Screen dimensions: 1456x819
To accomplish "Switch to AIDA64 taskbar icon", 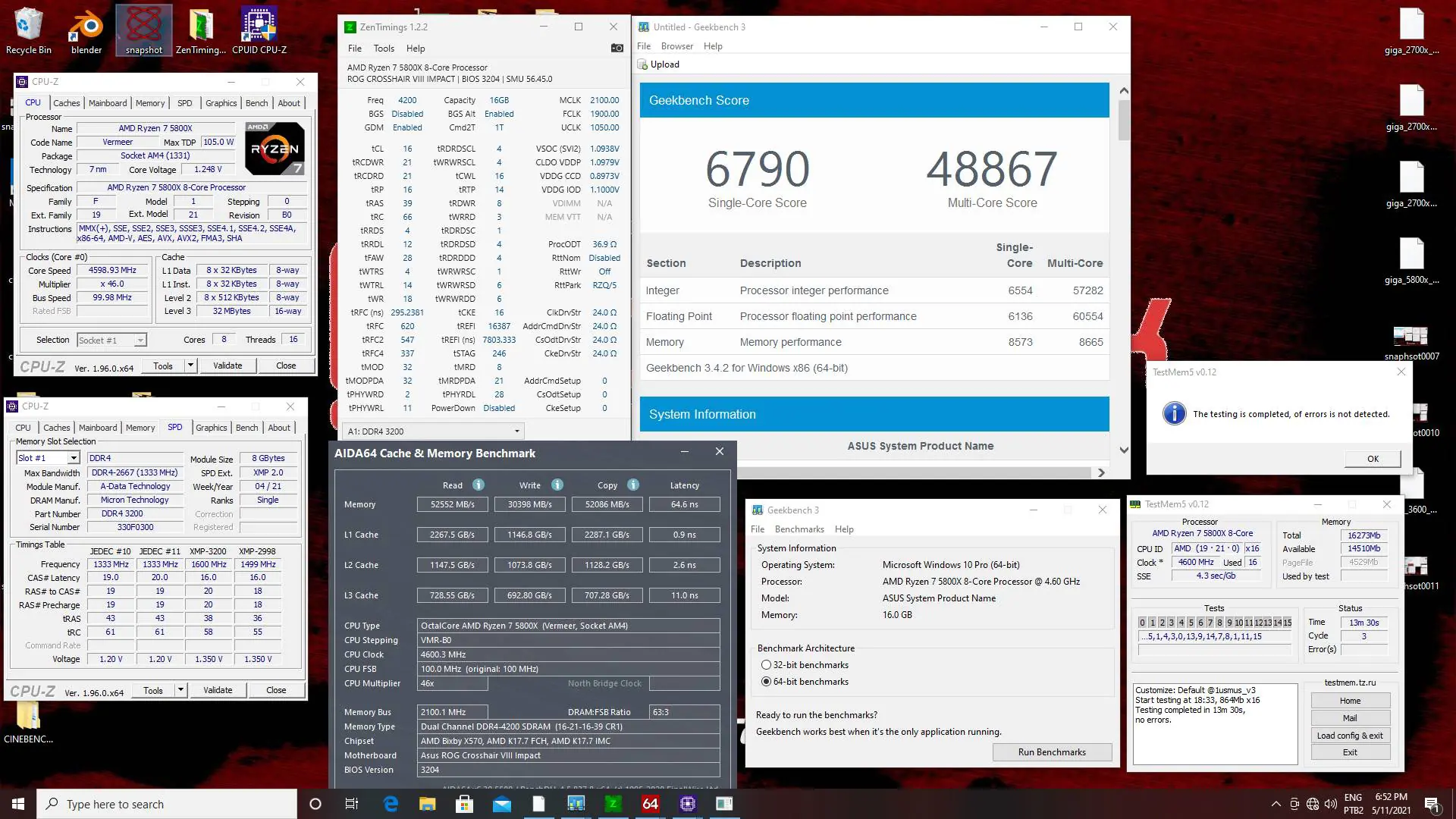I will click(651, 804).
